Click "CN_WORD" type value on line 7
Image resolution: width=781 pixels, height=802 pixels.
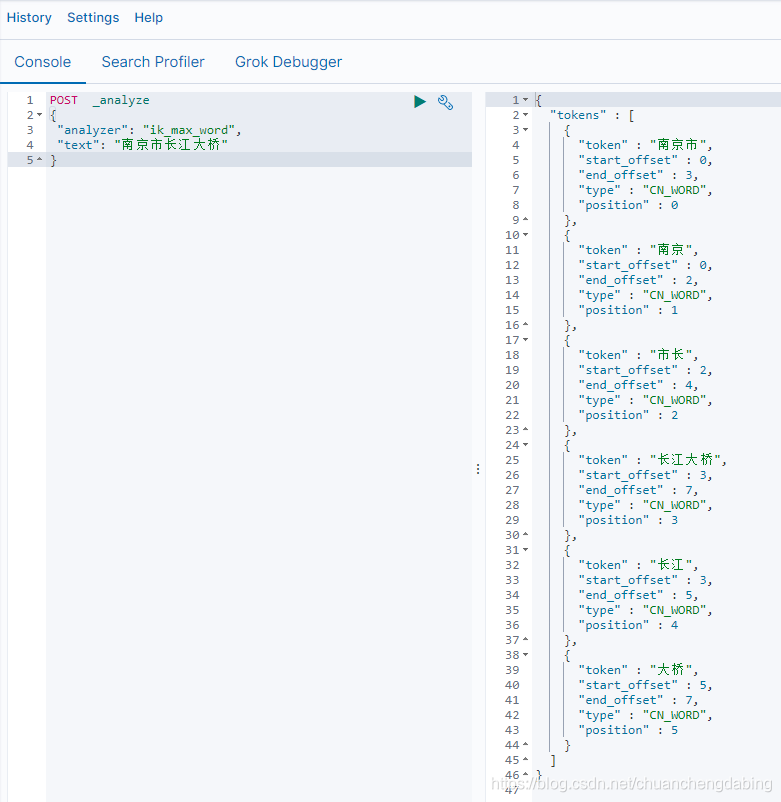(675, 190)
